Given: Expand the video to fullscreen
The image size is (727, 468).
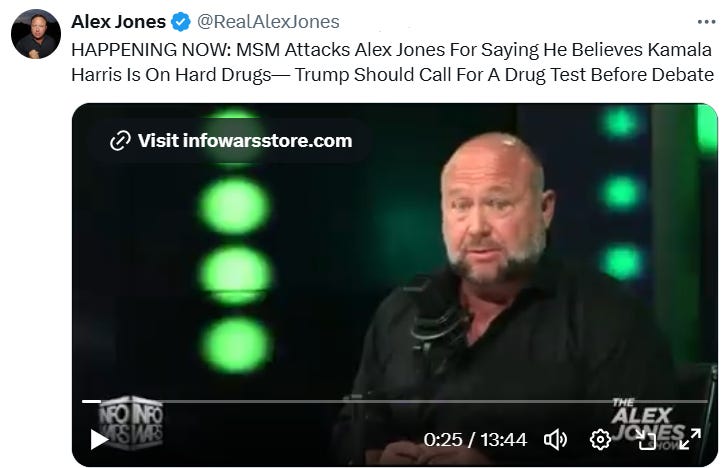Looking at the screenshot, I should click(x=690, y=439).
